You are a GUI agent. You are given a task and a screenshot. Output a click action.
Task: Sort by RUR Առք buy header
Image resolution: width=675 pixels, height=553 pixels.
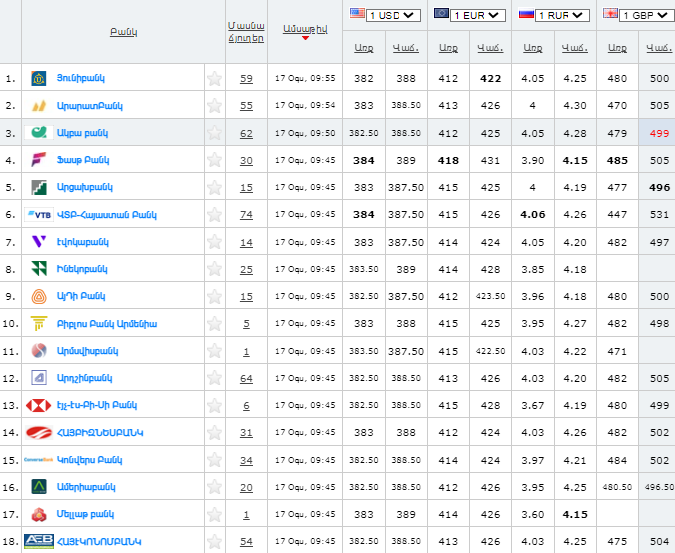pos(533,48)
